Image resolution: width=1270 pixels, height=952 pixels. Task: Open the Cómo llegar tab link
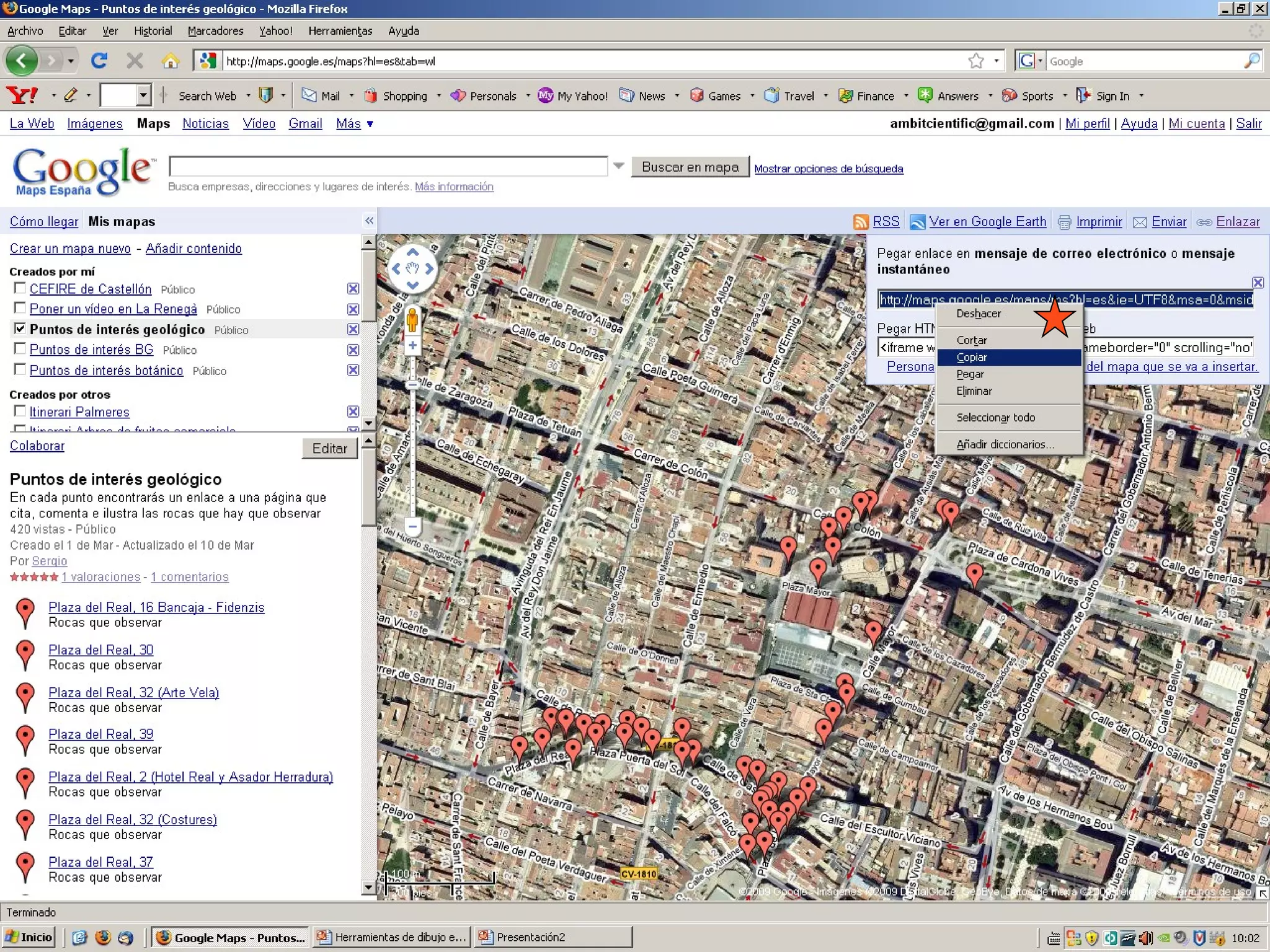pyautogui.click(x=44, y=221)
